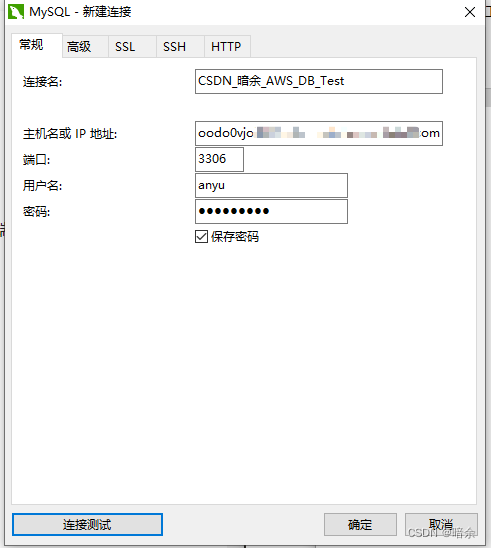Focus the 连接名 text field
Viewport: 491px width, 548px height.
319,81
